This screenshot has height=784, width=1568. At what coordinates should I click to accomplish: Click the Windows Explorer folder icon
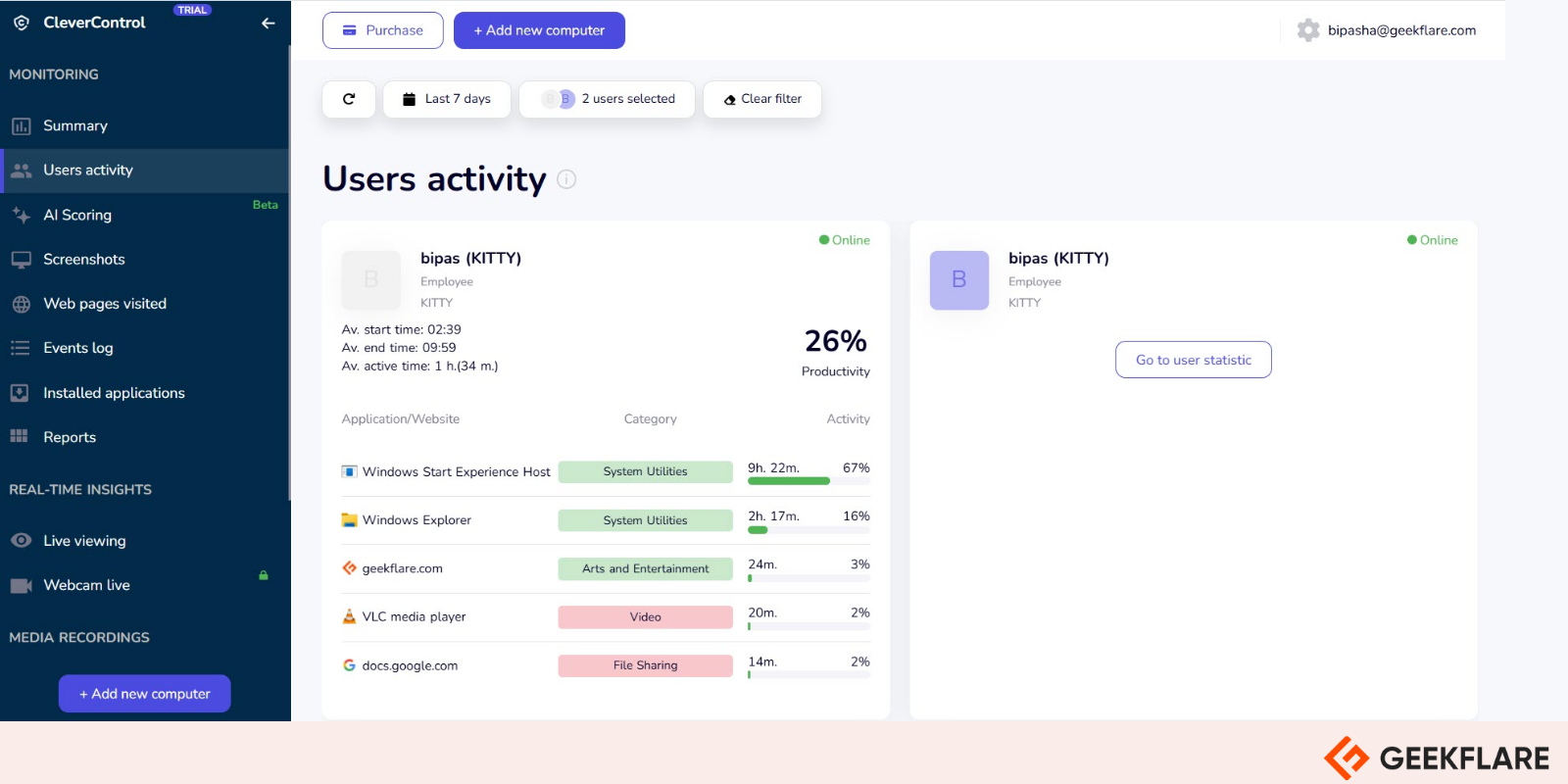click(349, 520)
